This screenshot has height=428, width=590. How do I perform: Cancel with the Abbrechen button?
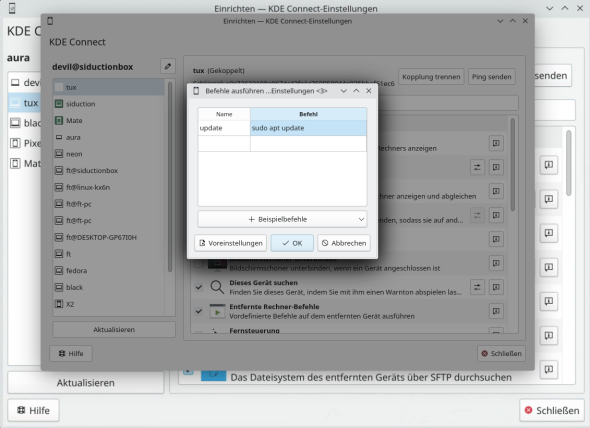point(344,243)
